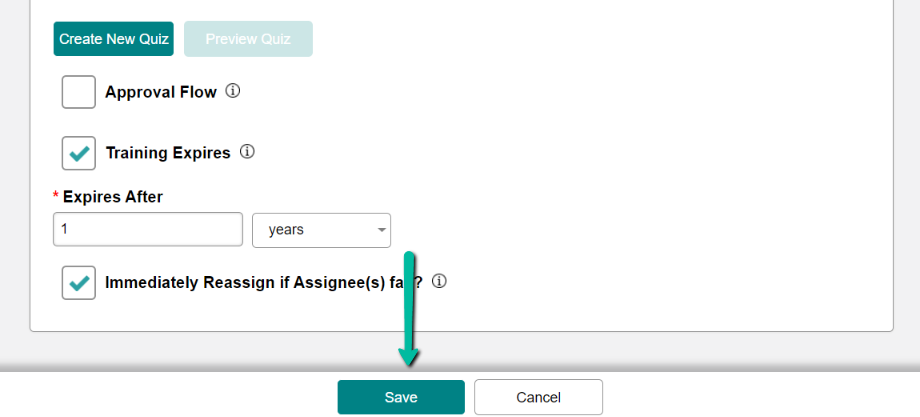Enable the Approval Flow checkbox
Screen dimensions: 920x417
click(79, 92)
